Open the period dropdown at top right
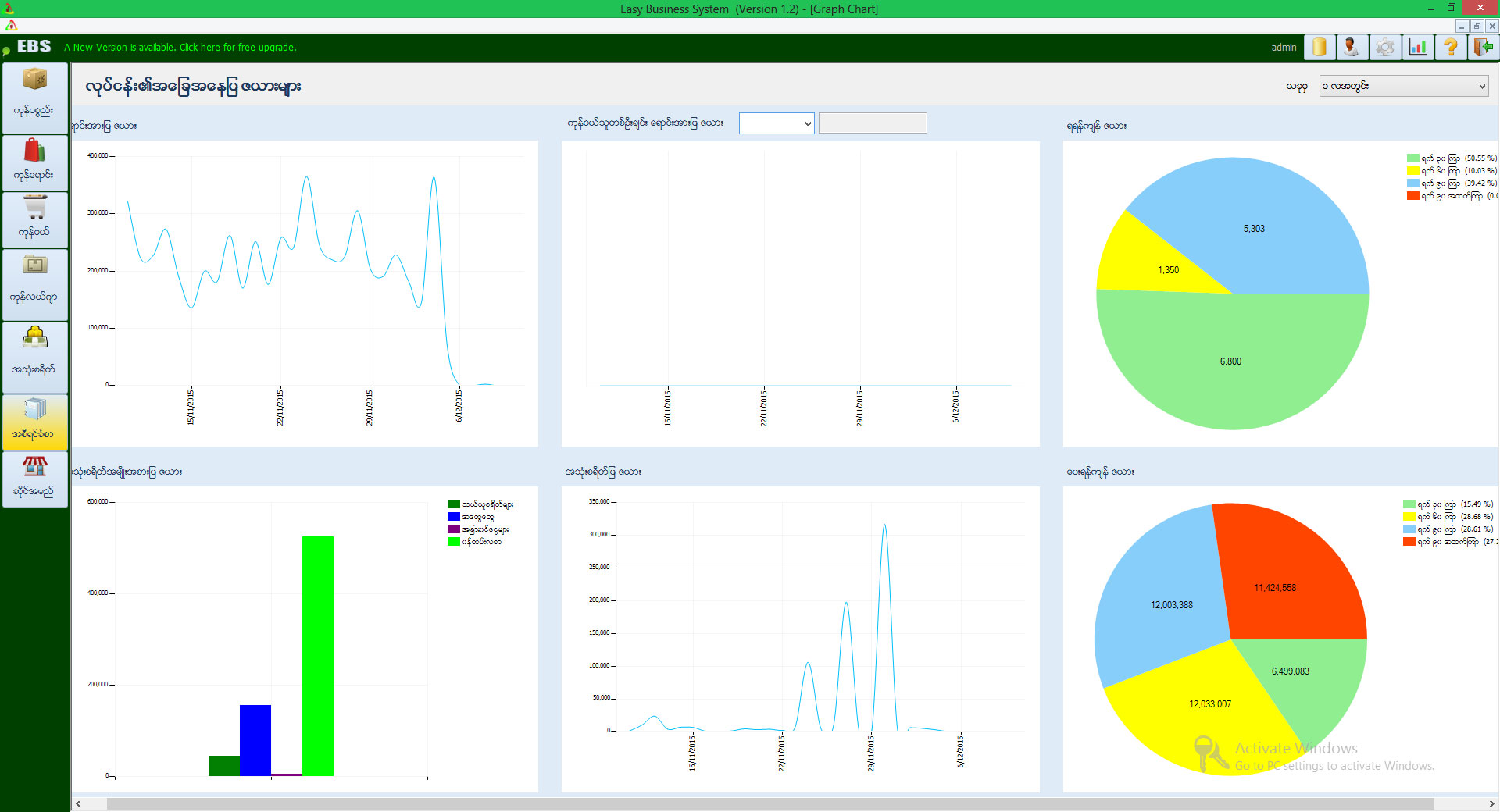The width and height of the screenshot is (1500, 812). 1404,86
